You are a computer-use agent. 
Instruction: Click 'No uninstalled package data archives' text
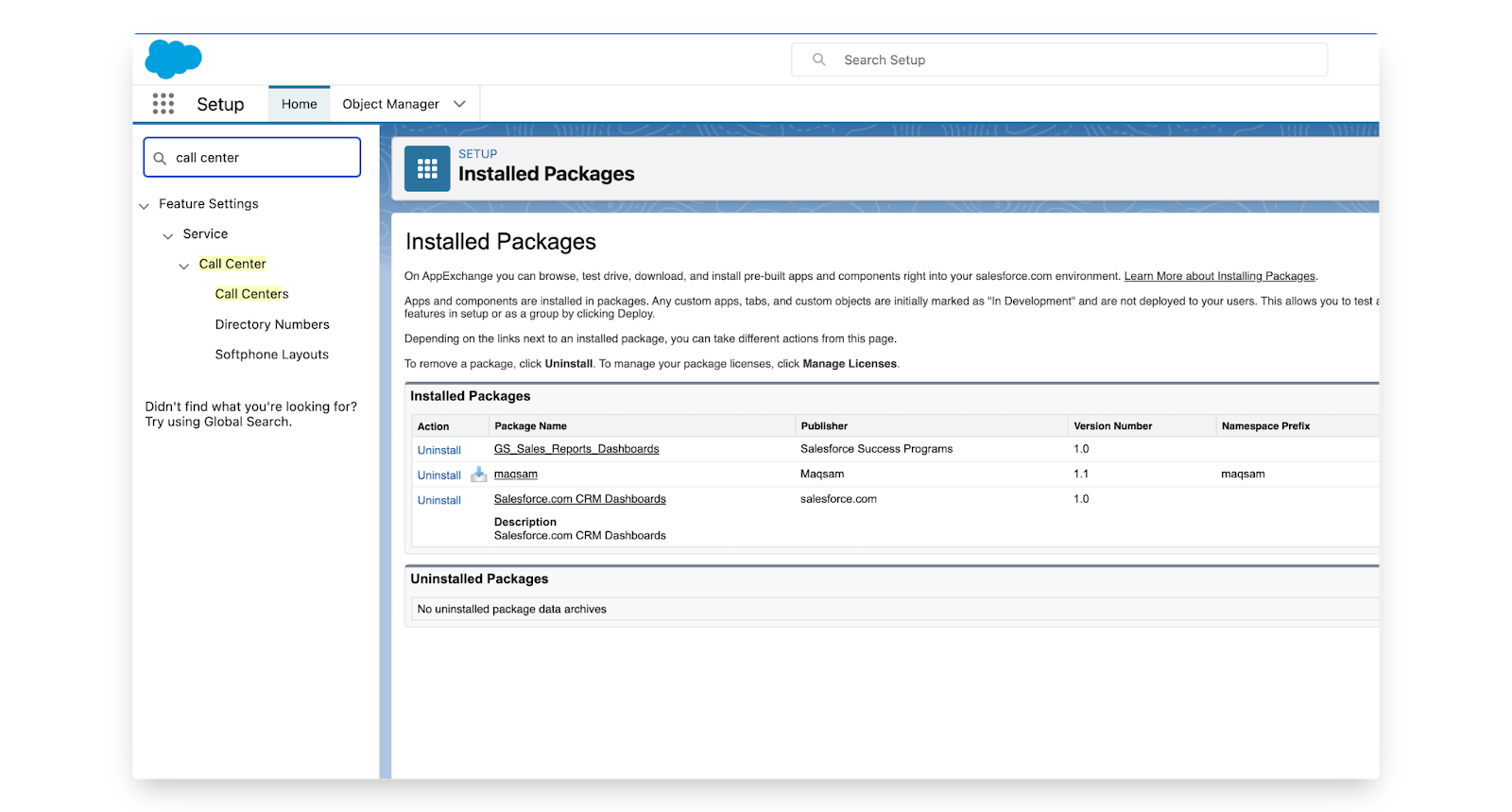click(x=512, y=609)
